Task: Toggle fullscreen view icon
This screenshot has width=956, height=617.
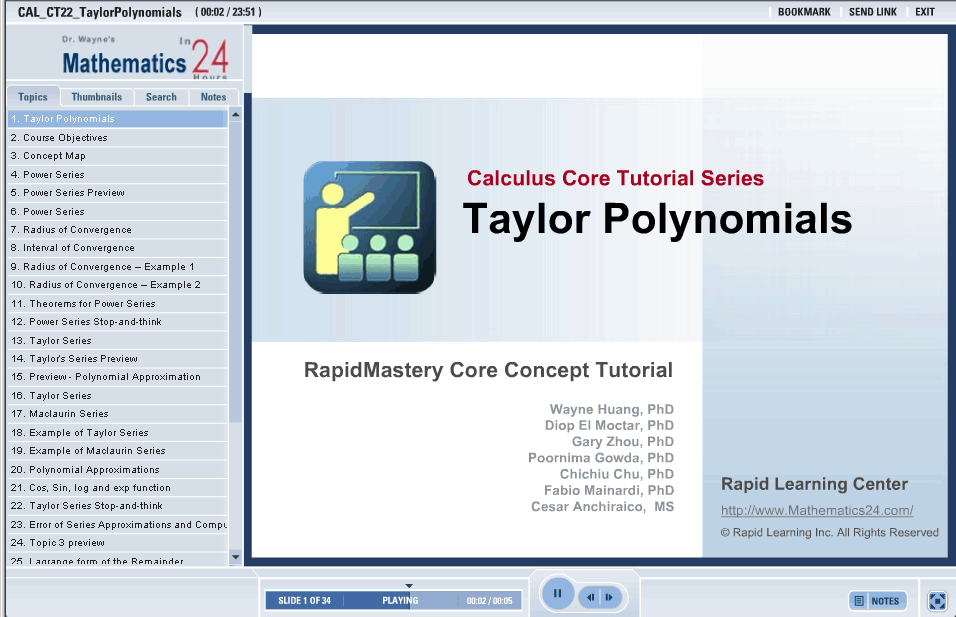Action: pos(937,601)
